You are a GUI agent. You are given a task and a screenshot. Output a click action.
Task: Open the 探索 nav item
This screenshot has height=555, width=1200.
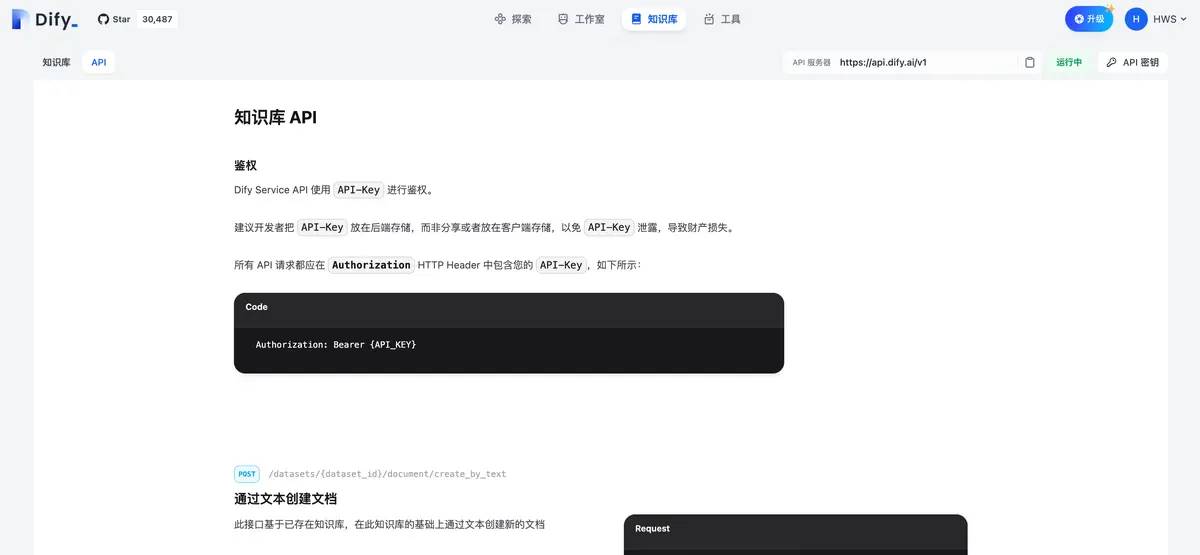click(x=513, y=19)
